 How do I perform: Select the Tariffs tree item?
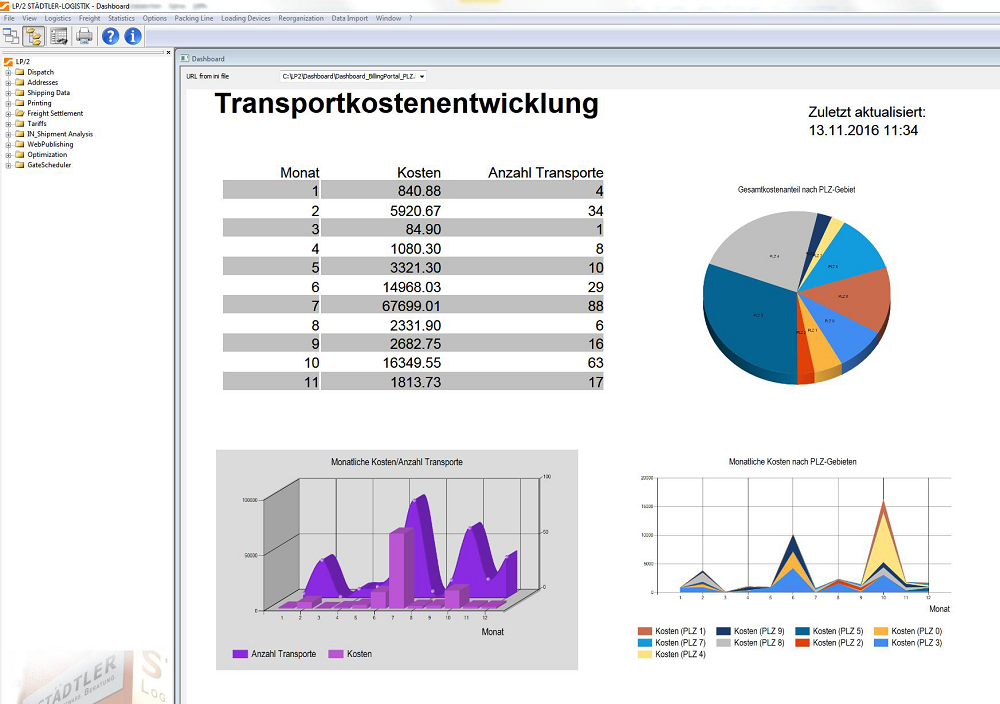tap(37, 124)
